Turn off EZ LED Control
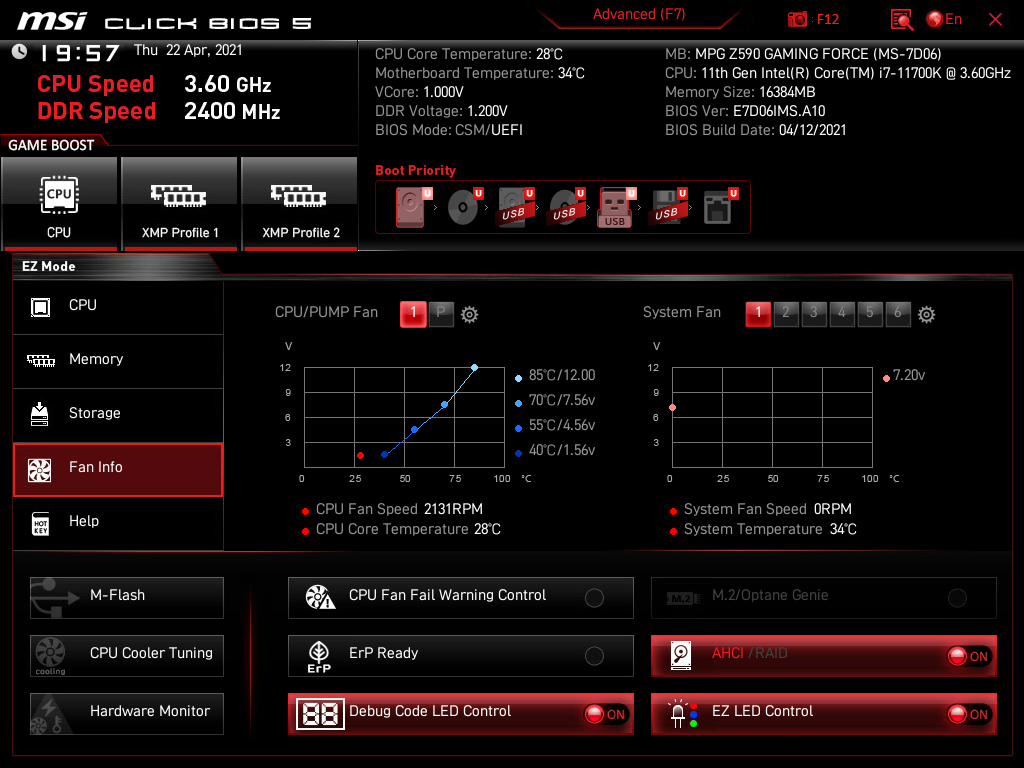This screenshot has height=768, width=1024. click(969, 714)
